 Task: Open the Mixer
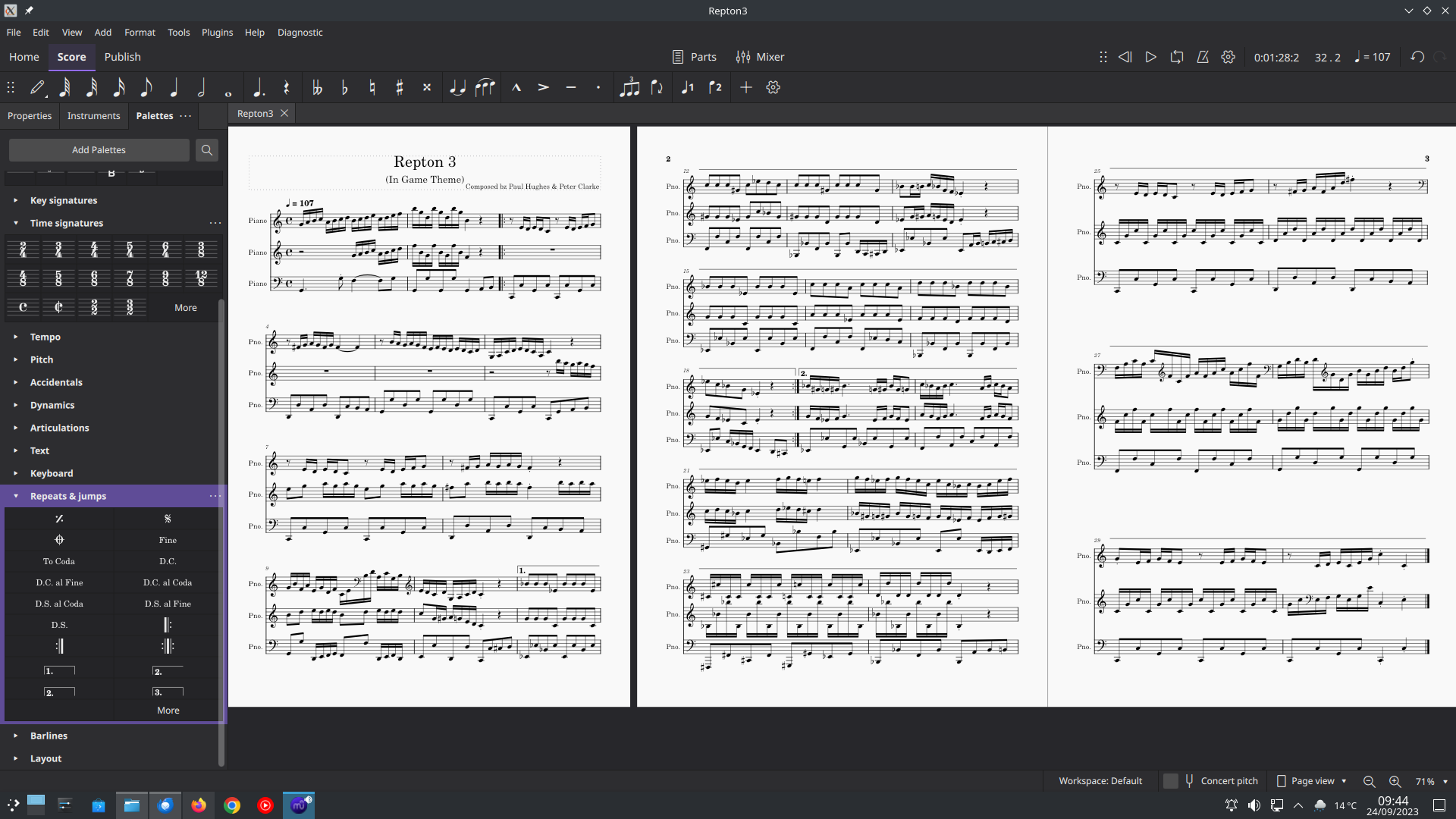(x=760, y=57)
